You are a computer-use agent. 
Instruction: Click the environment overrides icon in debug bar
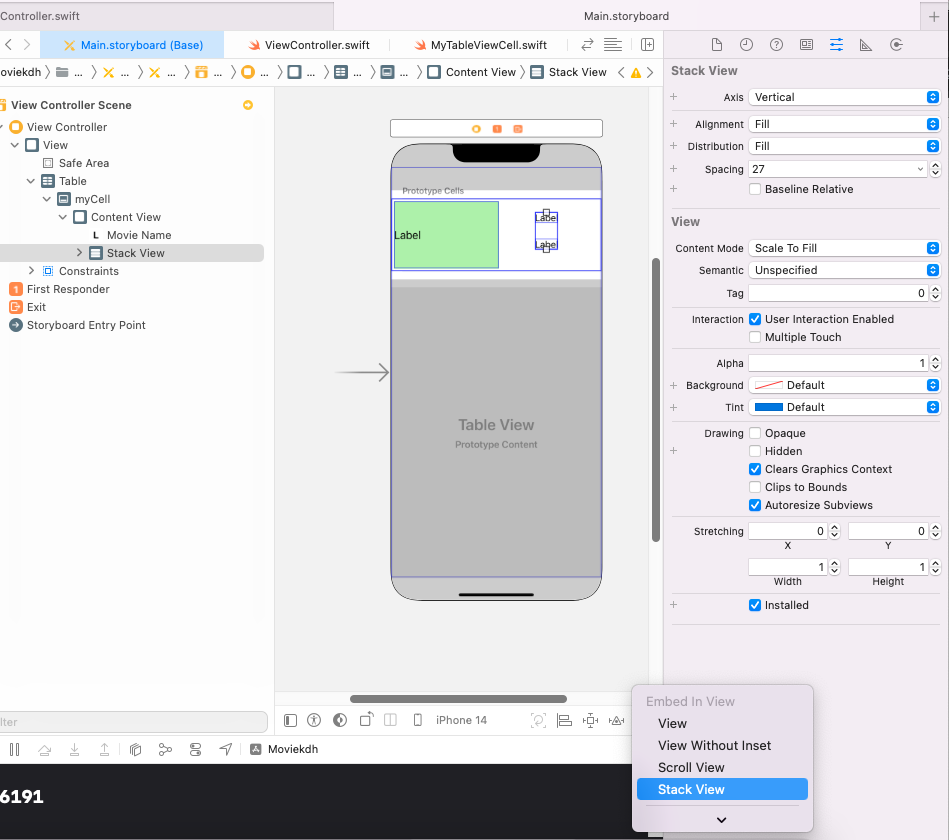pos(195,750)
